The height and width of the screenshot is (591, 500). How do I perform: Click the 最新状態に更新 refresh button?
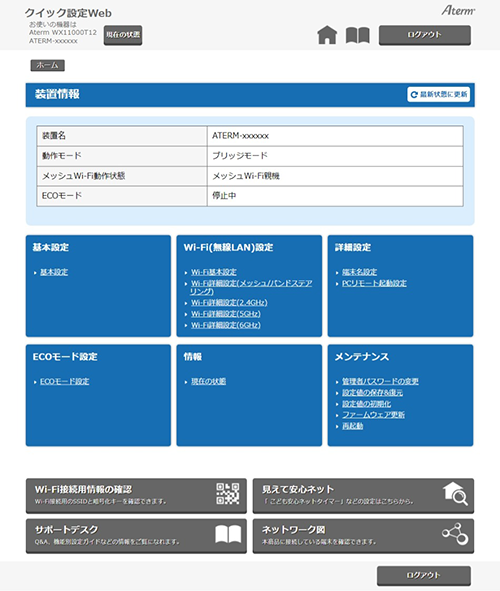[x=439, y=94]
